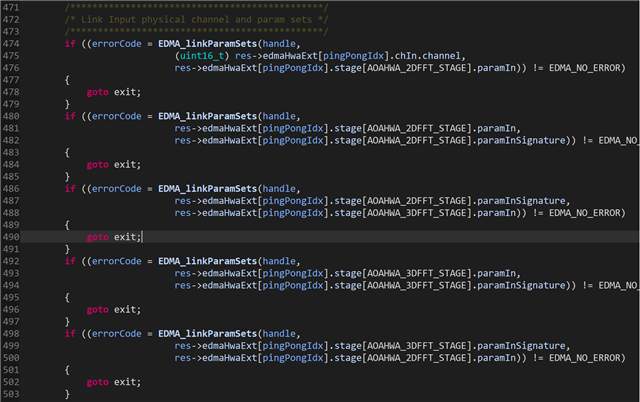This screenshot has width=640, height=402.
Task: Click handle argument on line 492
Action: point(279,261)
